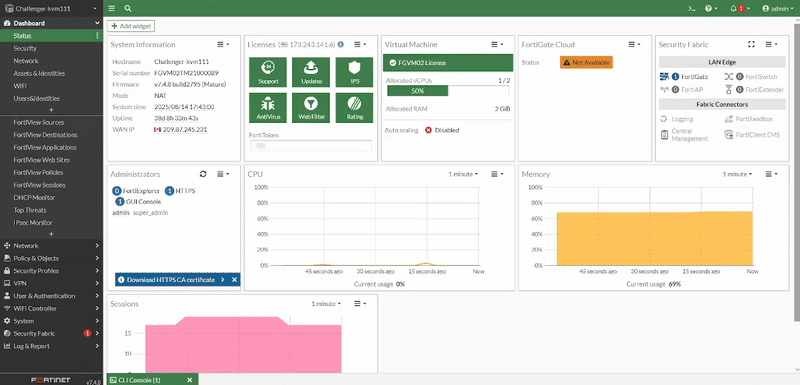Screen dimensions: 800x385
Task: Click Central Management fabric connector
Action: coord(684,135)
